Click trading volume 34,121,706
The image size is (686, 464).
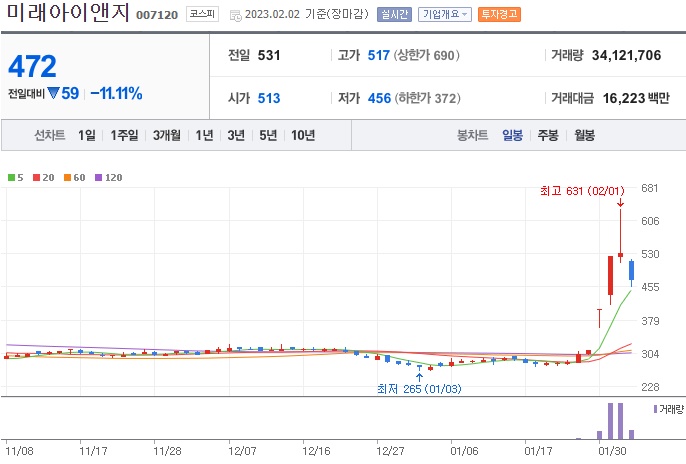(626, 56)
